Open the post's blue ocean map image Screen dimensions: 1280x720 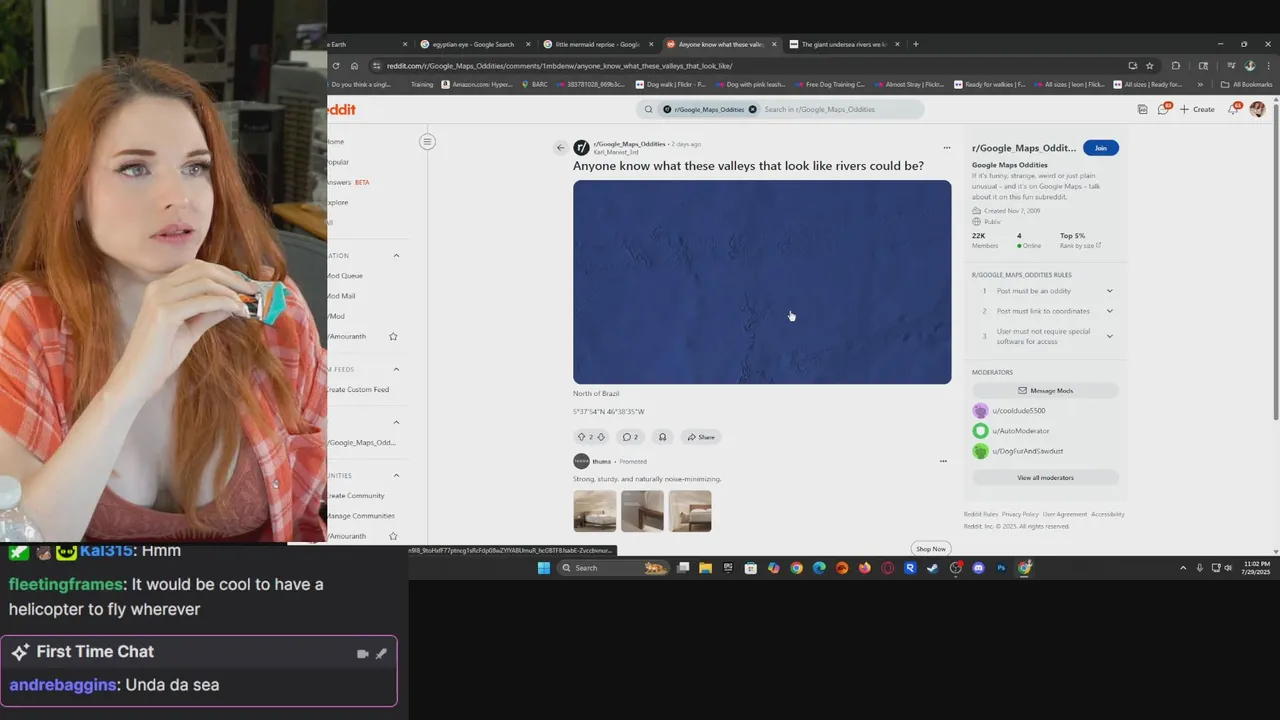[762, 282]
